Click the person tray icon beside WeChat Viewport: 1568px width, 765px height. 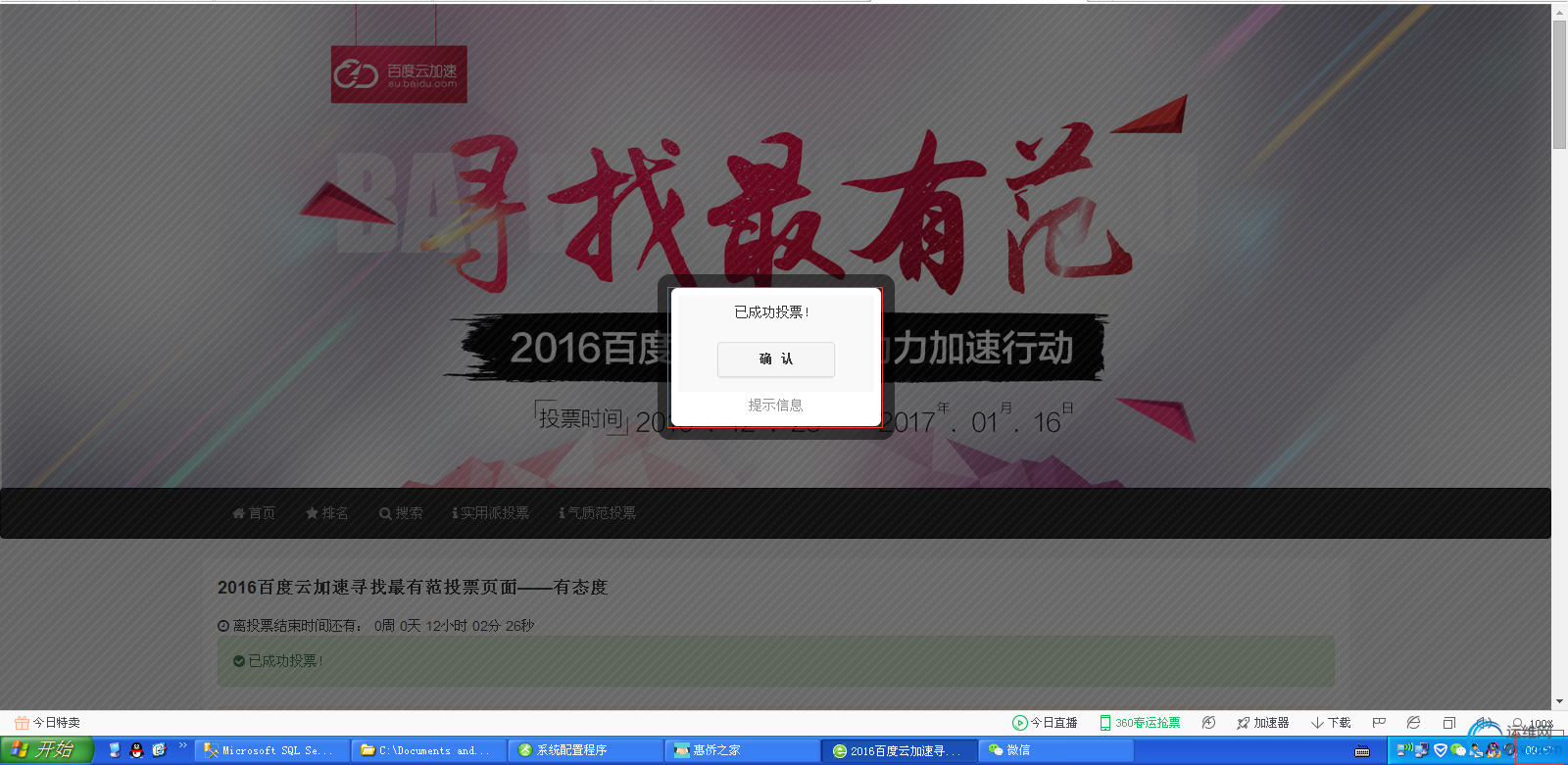click(x=1476, y=750)
